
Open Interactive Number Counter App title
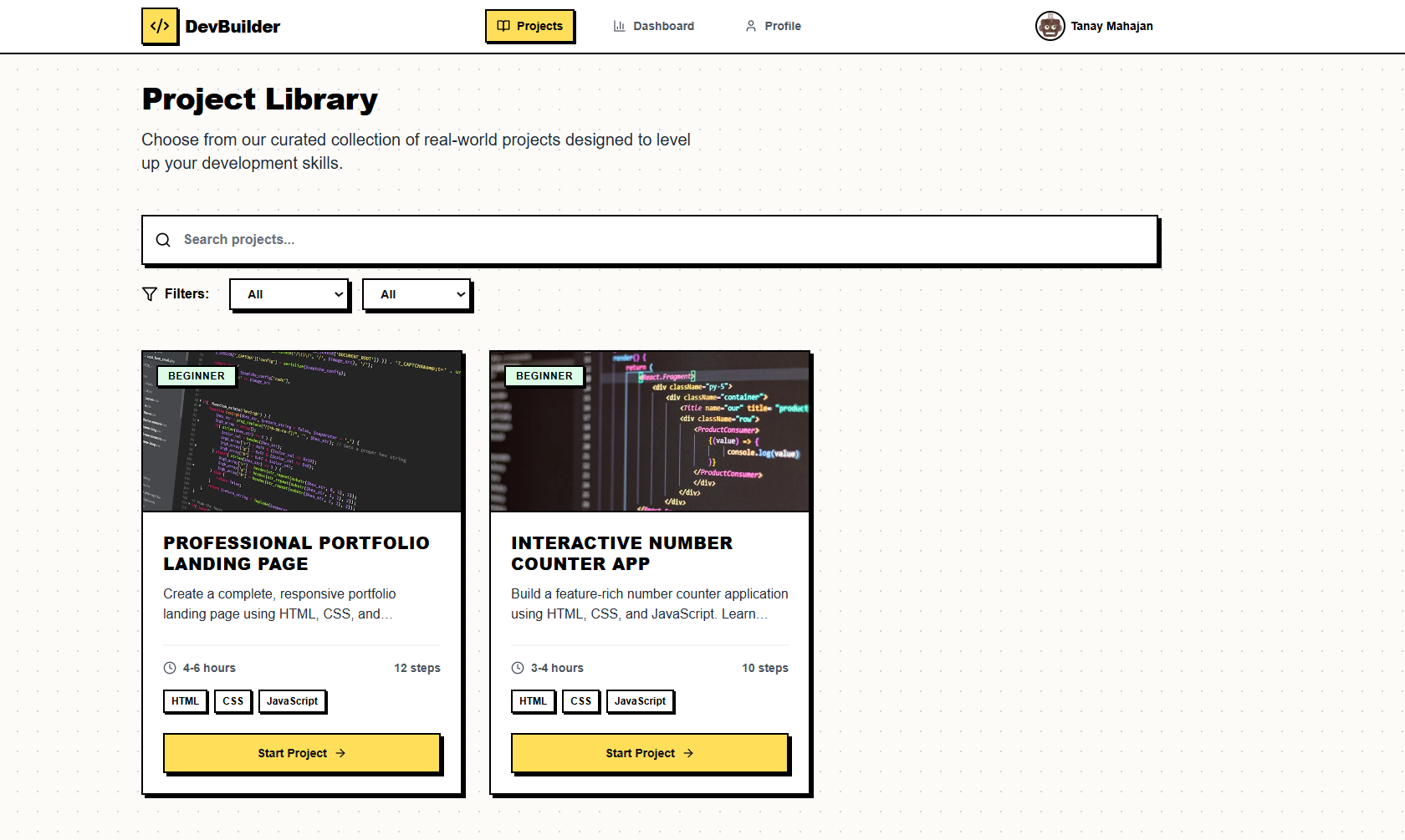621,553
